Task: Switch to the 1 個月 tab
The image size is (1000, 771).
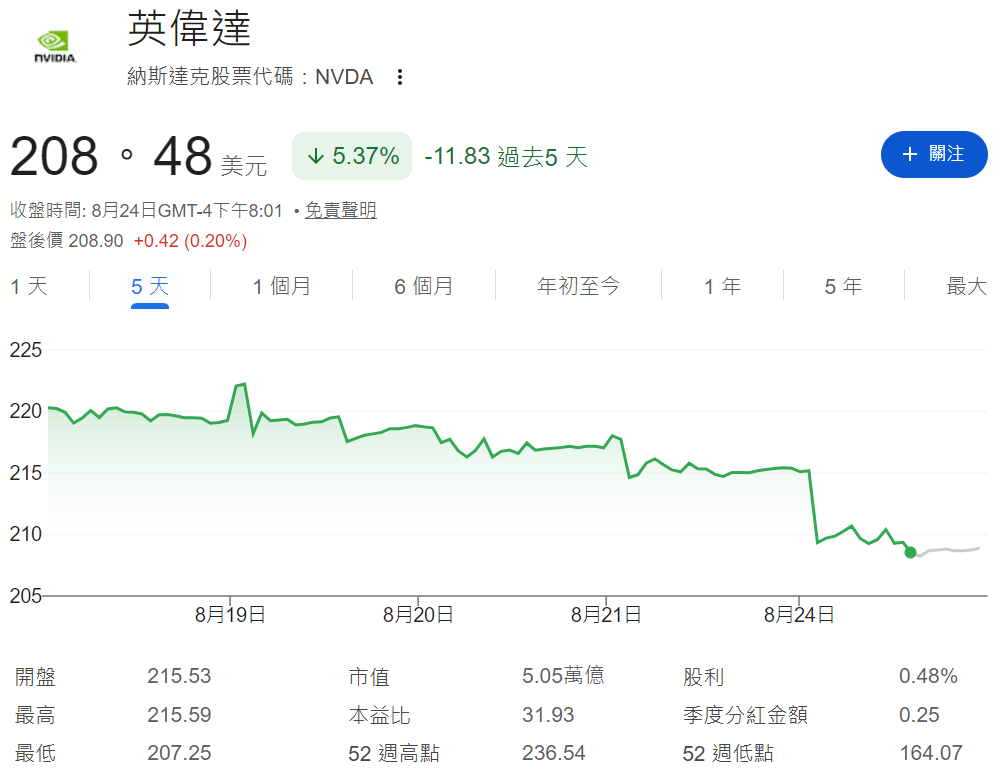Action: 281,286
